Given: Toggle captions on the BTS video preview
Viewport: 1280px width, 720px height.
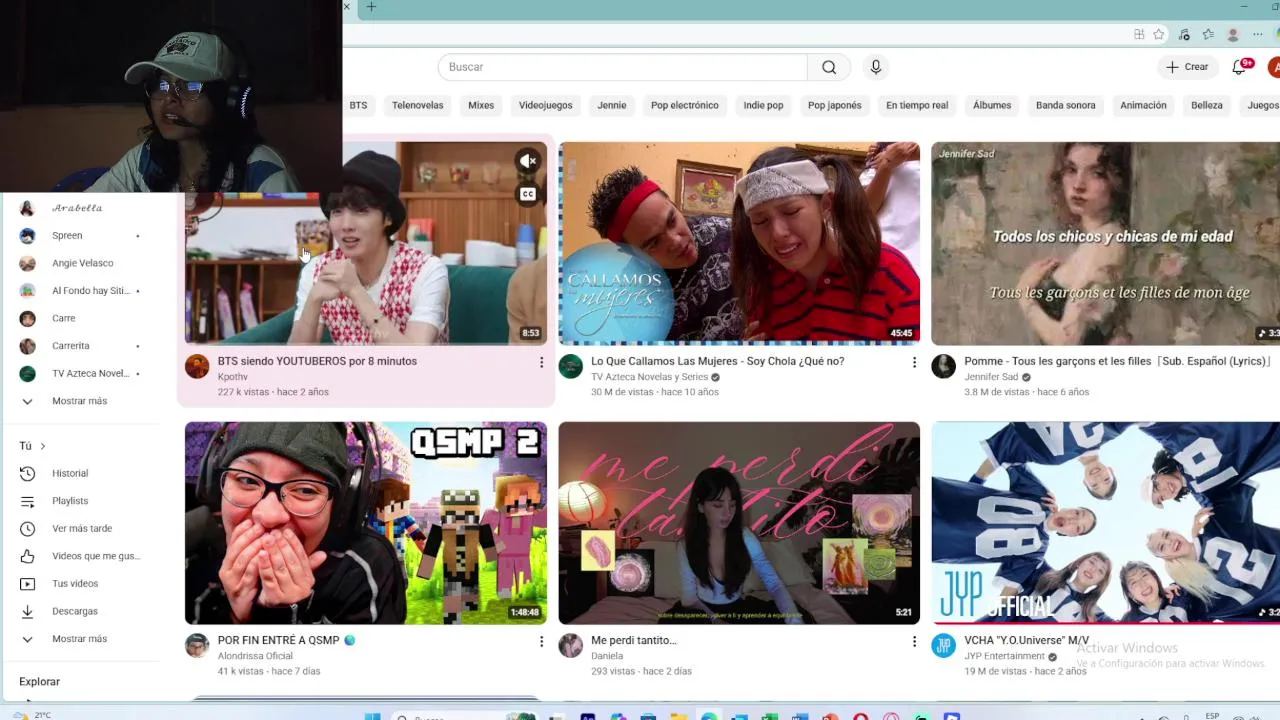Looking at the screenshot, I should (528, 194).
